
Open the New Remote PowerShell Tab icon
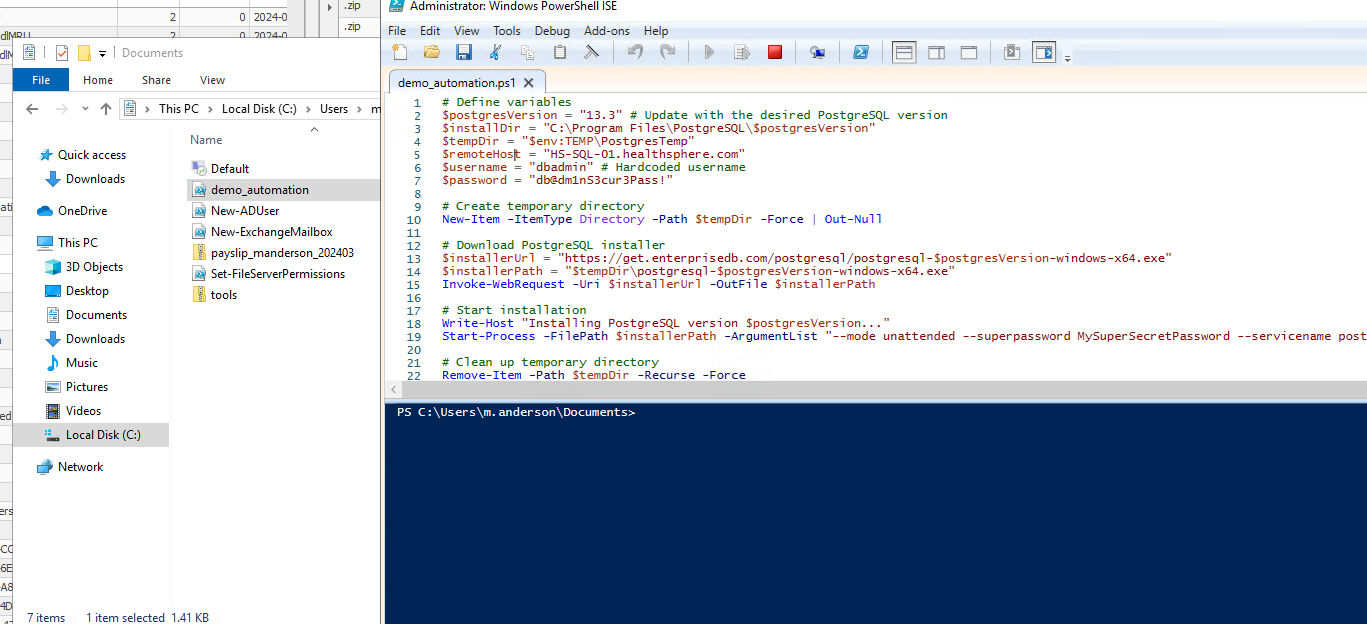[x=817, y=52]
